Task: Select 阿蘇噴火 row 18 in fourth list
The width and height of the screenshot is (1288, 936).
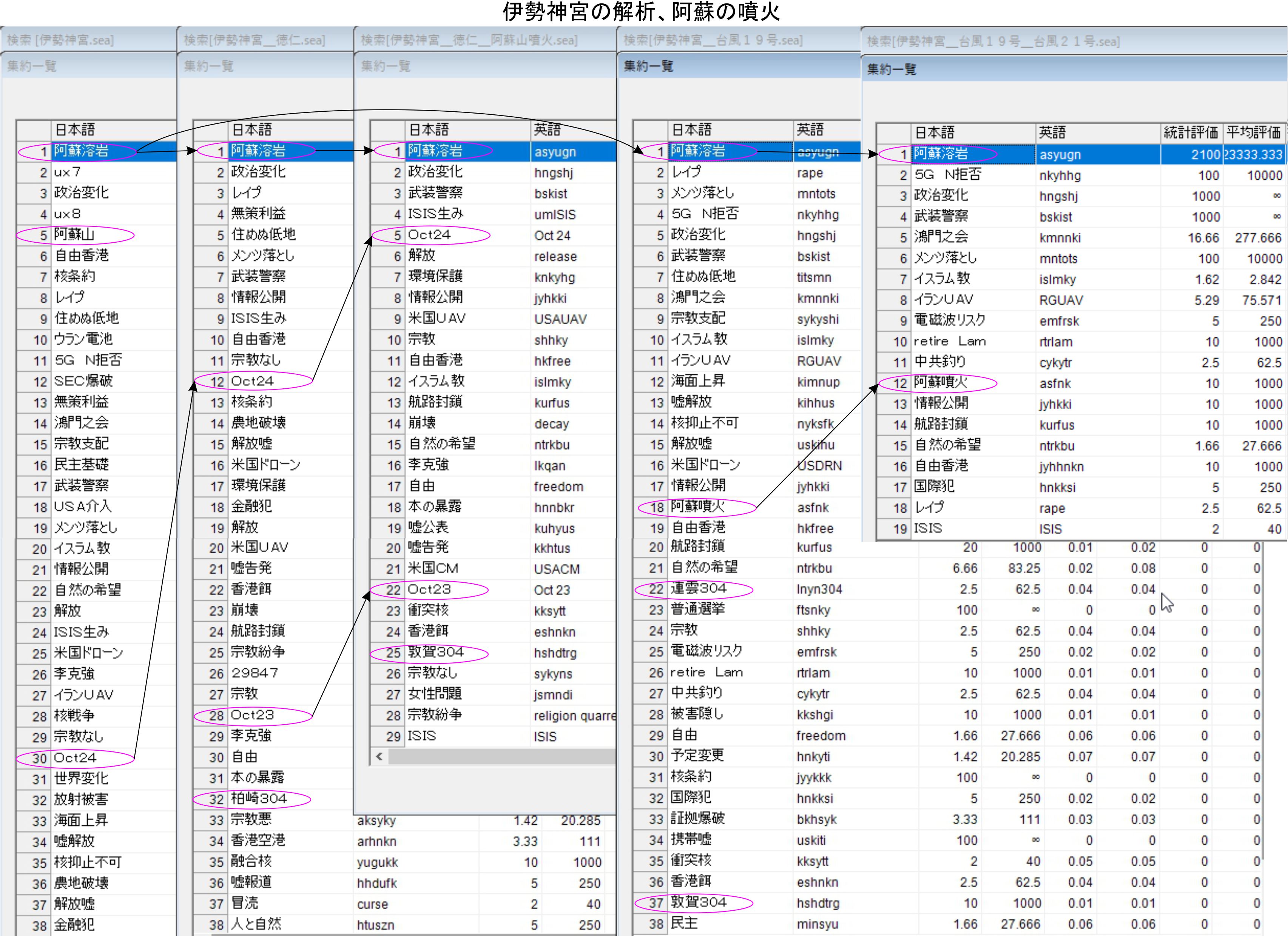Action: click(697, 507)
